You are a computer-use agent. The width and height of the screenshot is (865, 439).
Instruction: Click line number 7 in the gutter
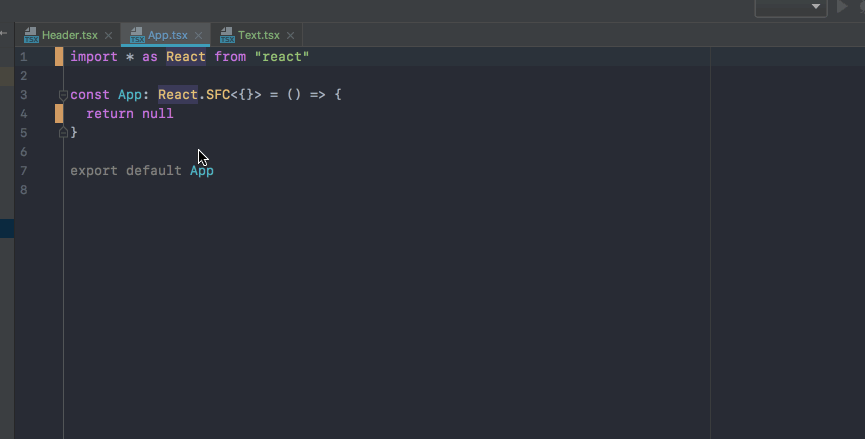23,171
